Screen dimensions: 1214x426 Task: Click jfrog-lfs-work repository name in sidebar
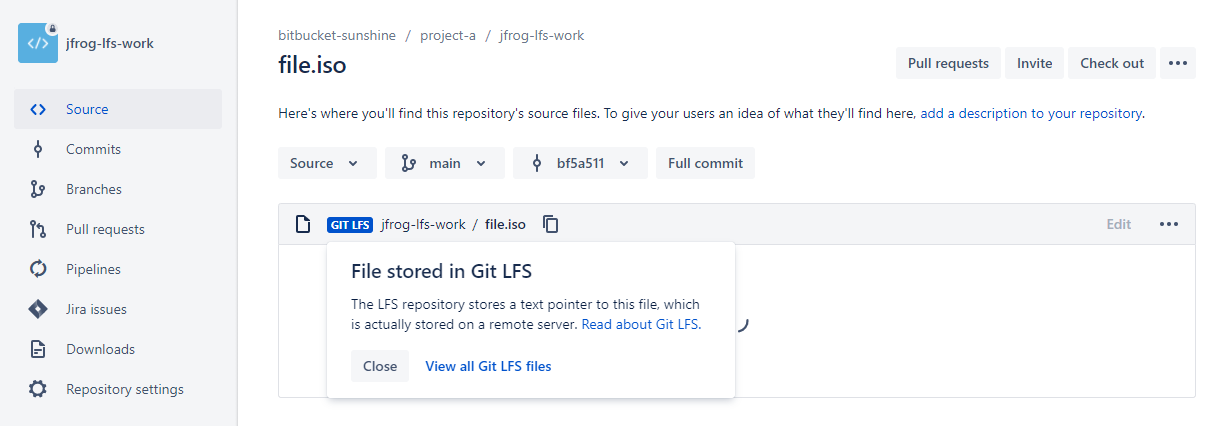coord(110,43)
